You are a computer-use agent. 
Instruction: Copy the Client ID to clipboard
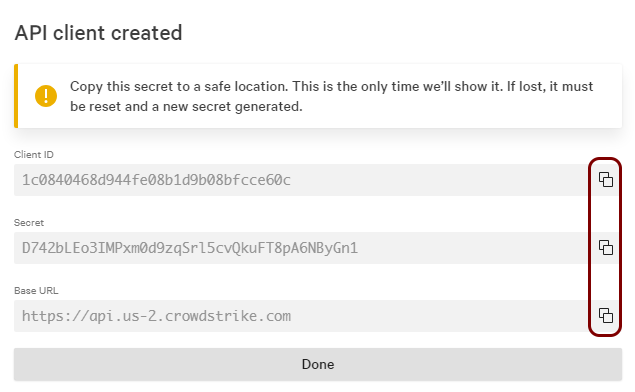click(x=605, y=179)
